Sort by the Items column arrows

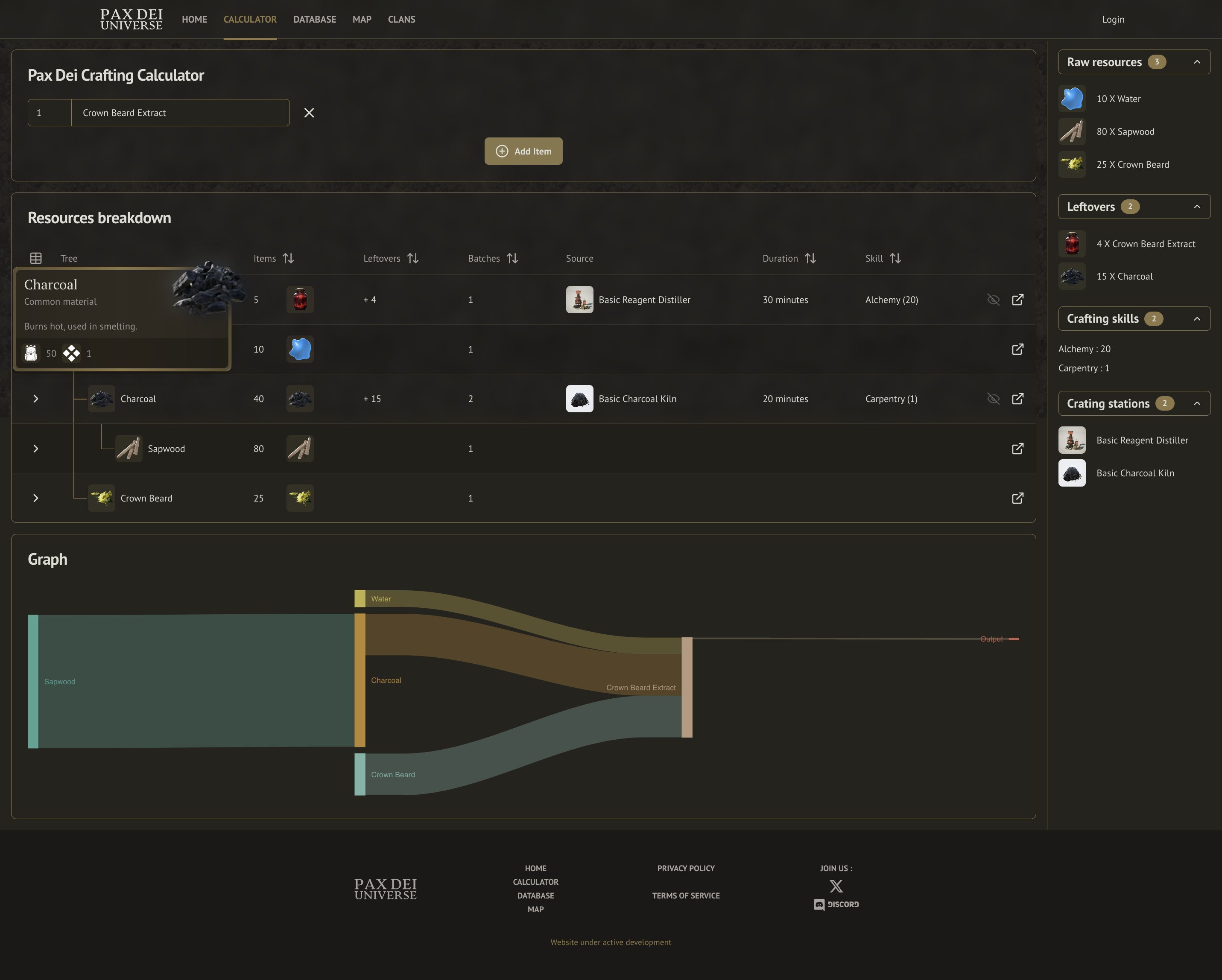coord(288,258)
